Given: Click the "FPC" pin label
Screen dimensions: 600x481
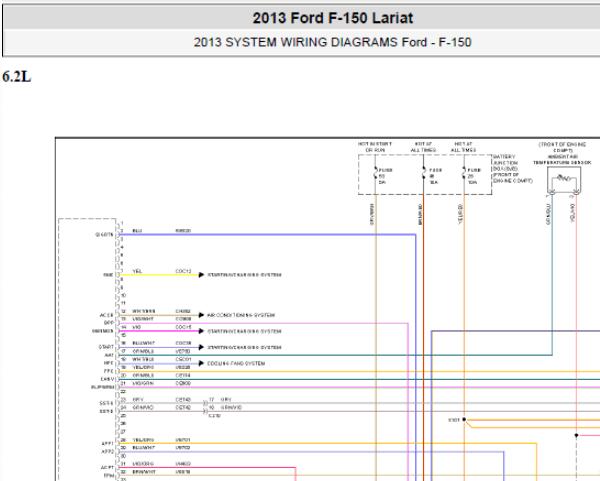Looking at the screenshot, I should pyautogui.click(x=109, y=371).
